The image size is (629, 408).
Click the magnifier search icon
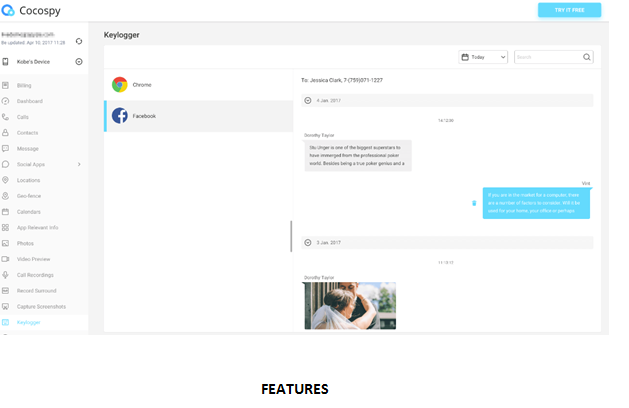tap(587, 58)
